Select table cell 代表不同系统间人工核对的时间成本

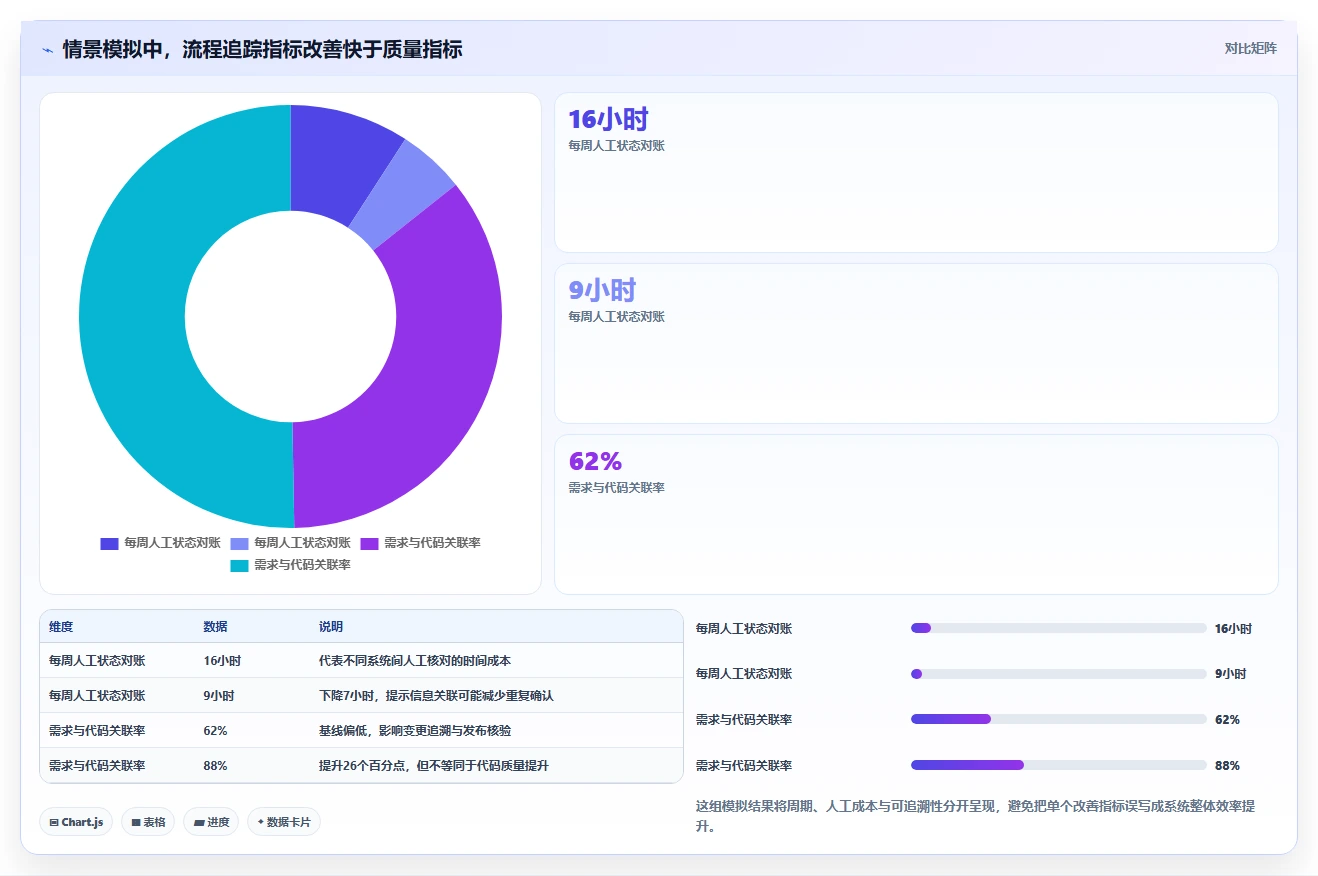point(415,661)
